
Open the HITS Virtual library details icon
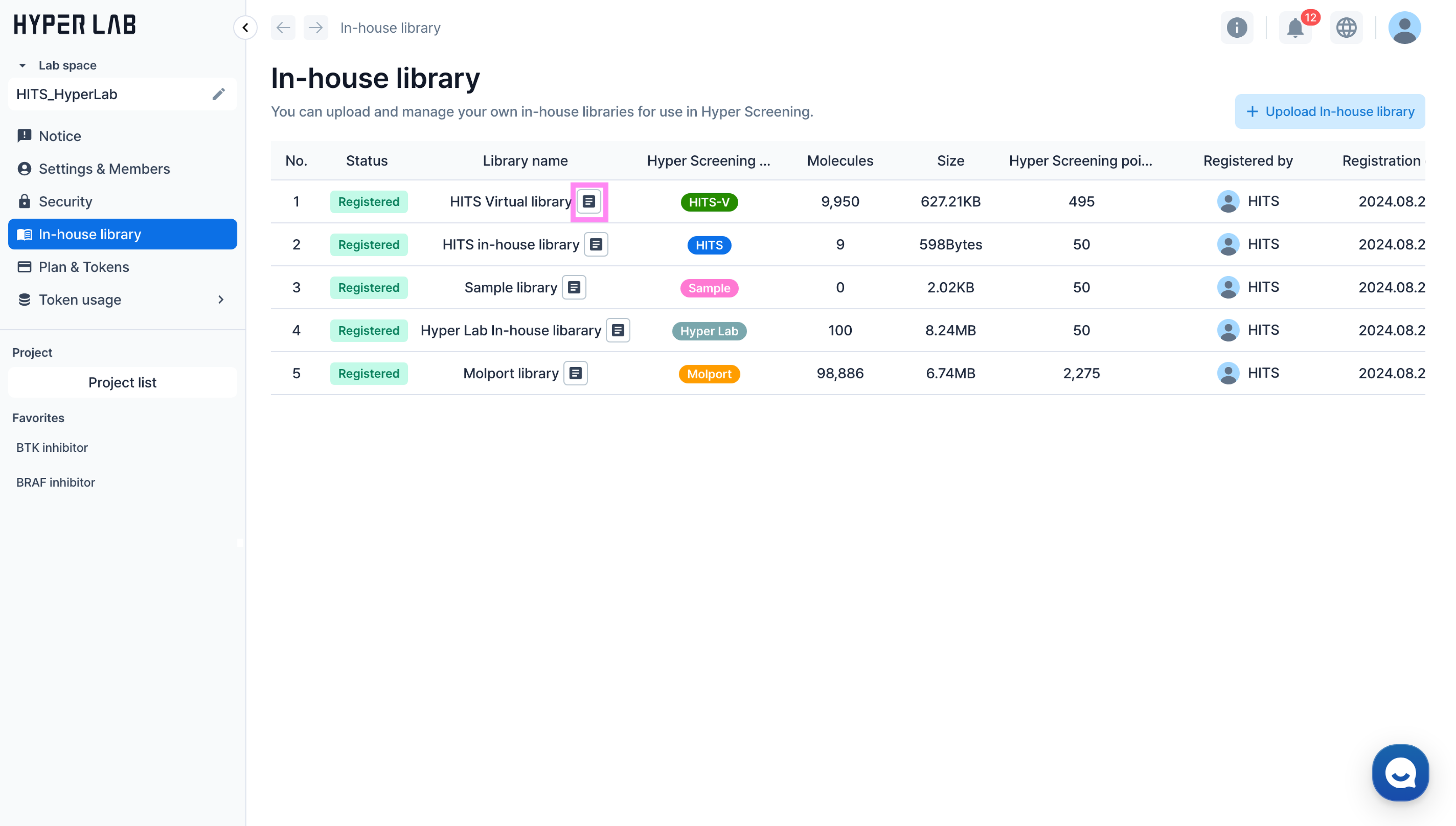[589, 202]
